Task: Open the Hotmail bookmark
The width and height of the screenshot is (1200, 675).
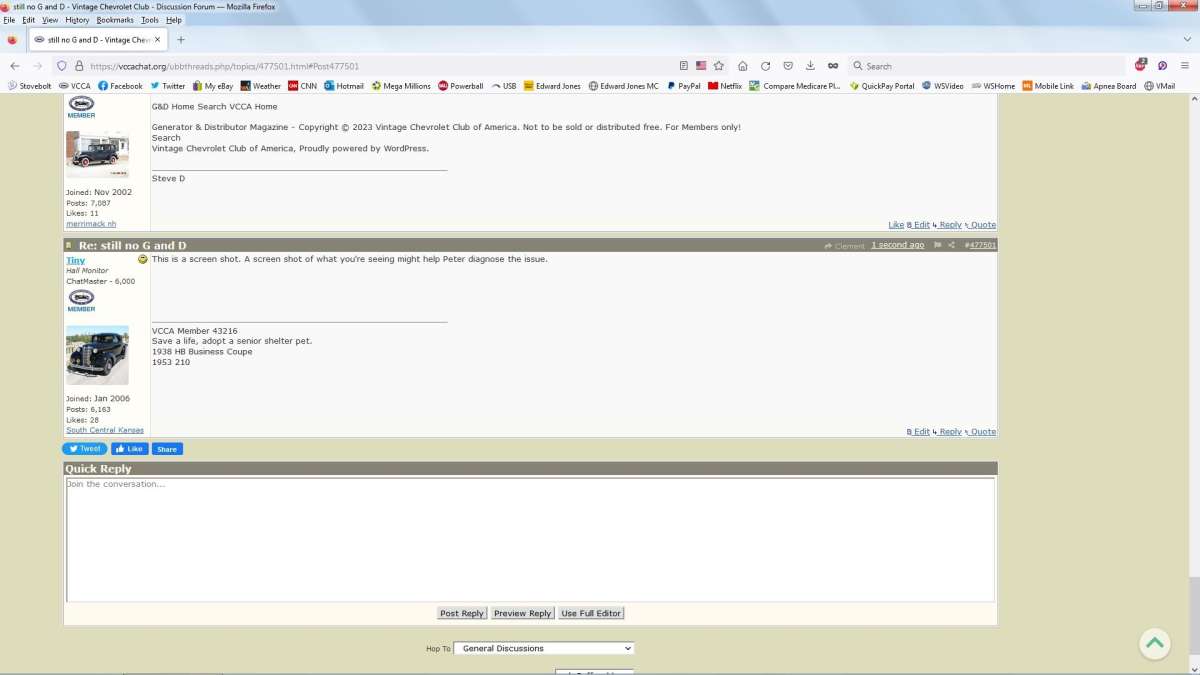Action: pos(344,86)
